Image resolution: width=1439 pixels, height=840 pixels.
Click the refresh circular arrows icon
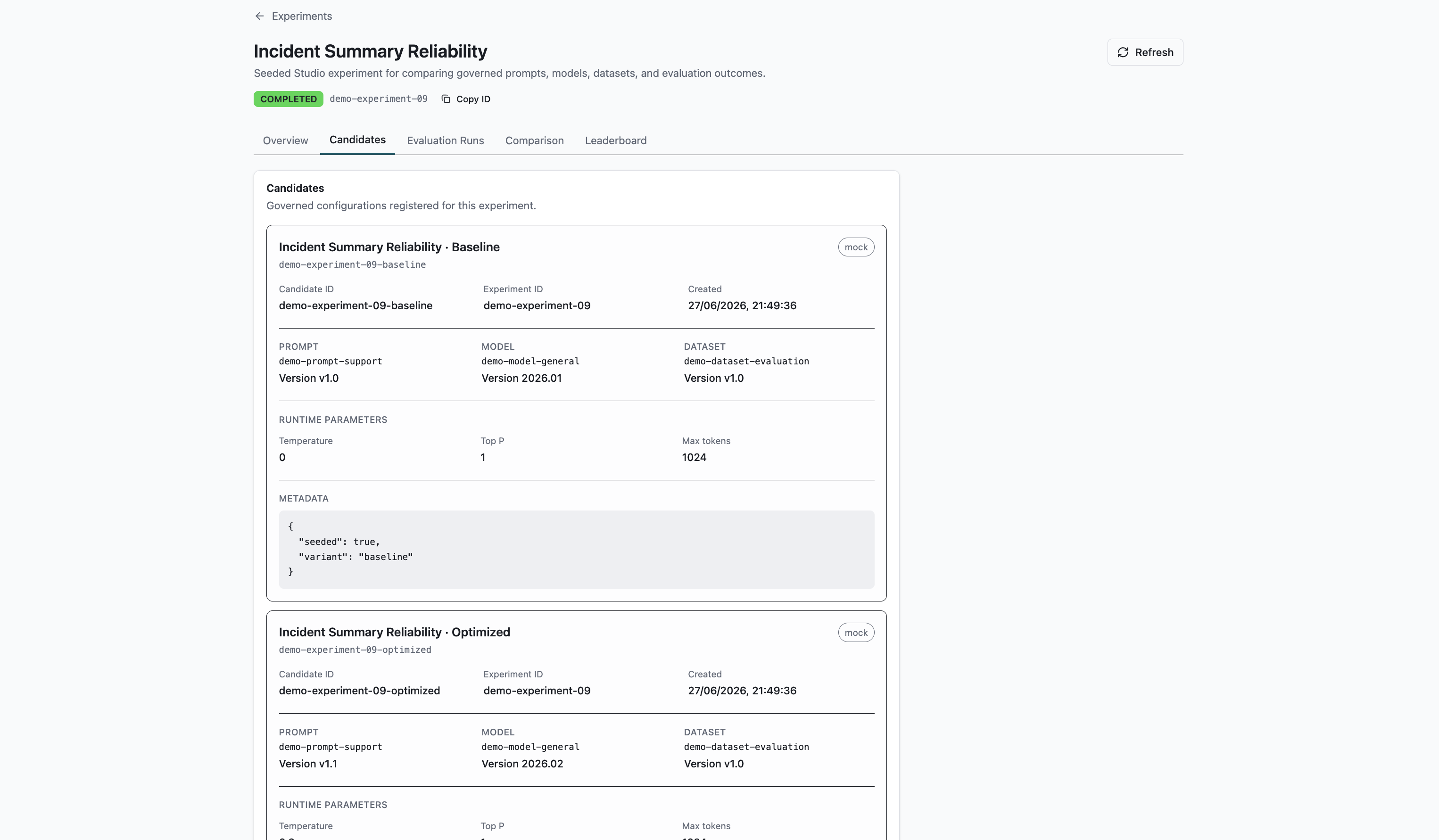point(1123,52)
